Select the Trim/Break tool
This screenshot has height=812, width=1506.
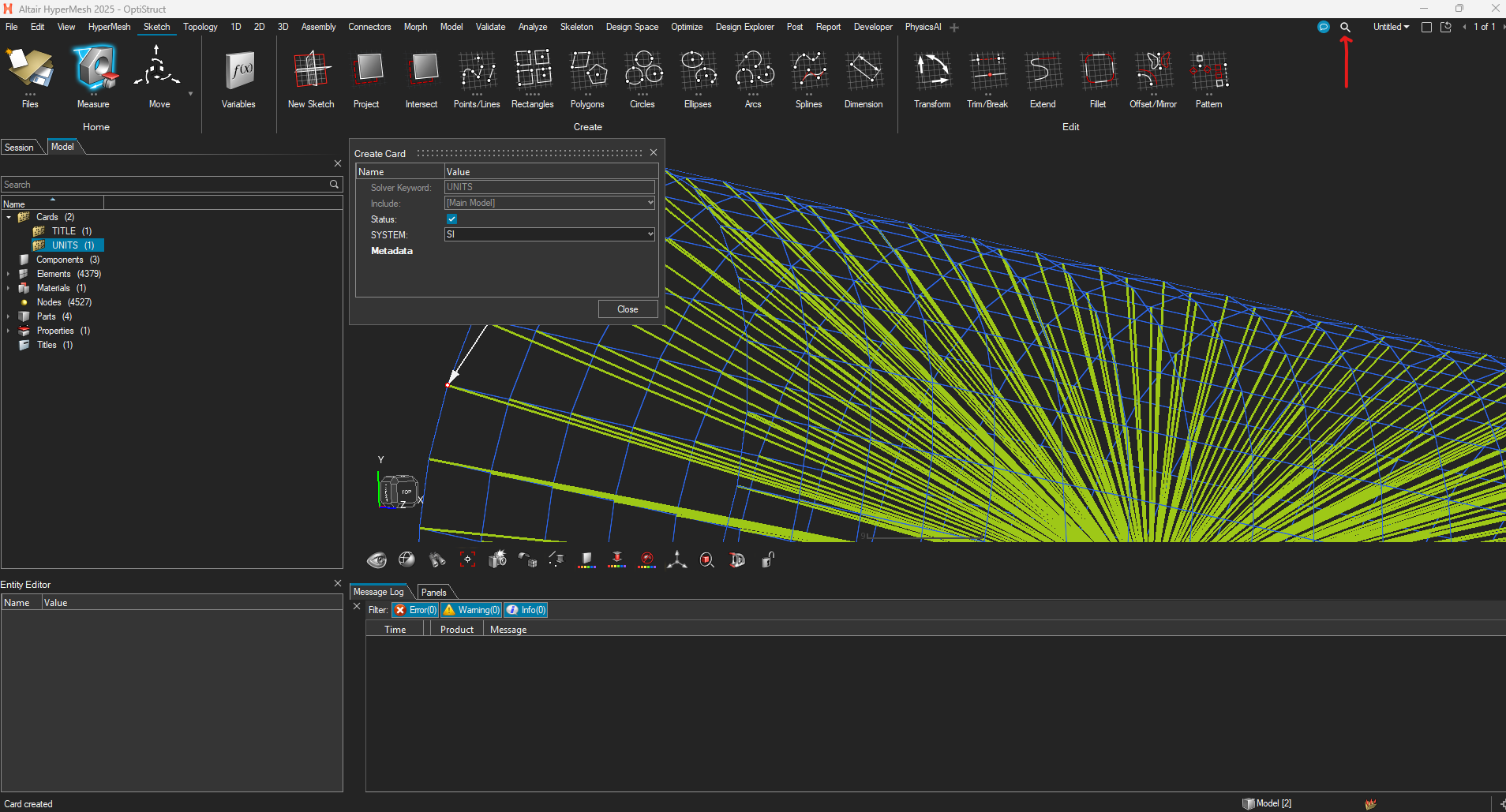(x=987, y=77)
